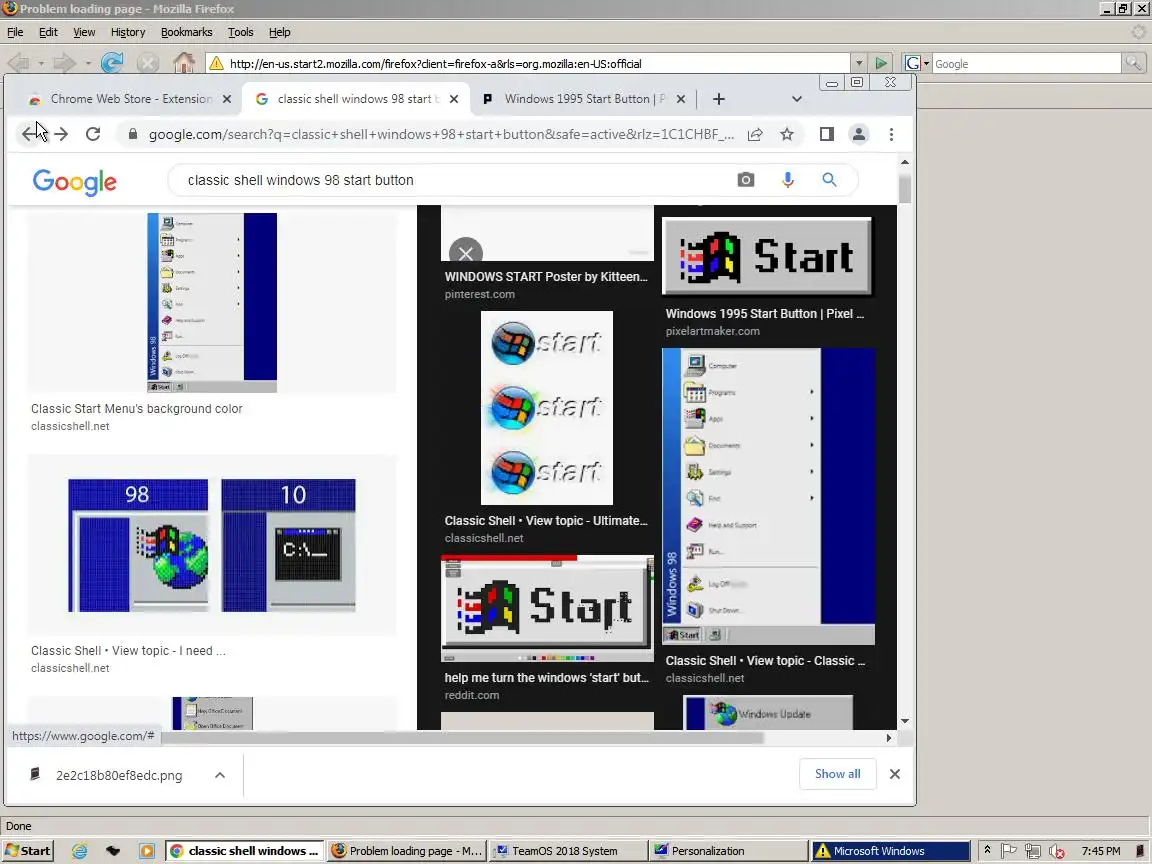1152x864 pixels.
Task: Click Firefox forward arrow button
Action: click(x=64, y=63)
